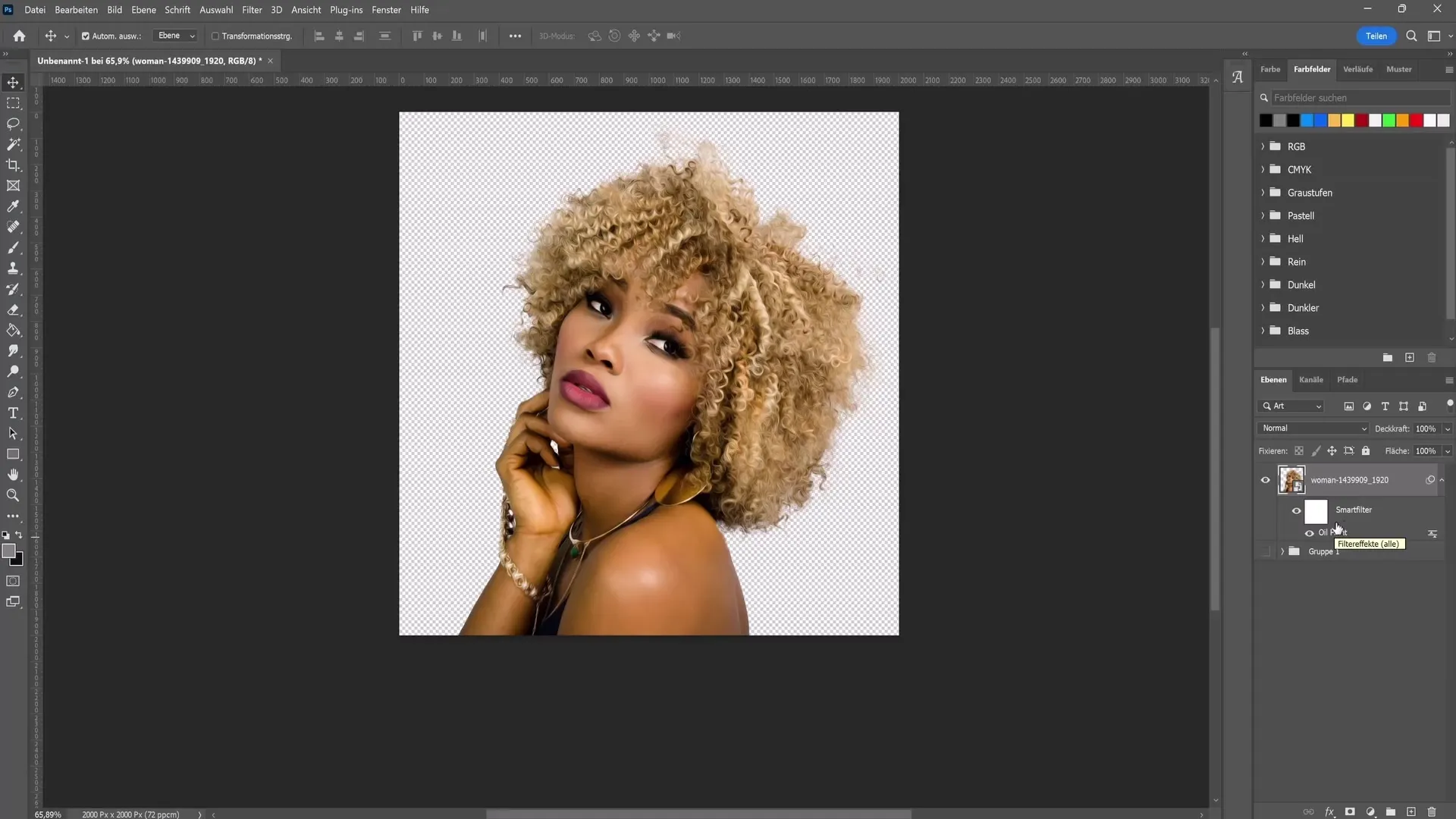Screen dimensions: 1456x819
Task: Toggle visibility of Gruppe 1 group
Action: tap(1265, 551)
